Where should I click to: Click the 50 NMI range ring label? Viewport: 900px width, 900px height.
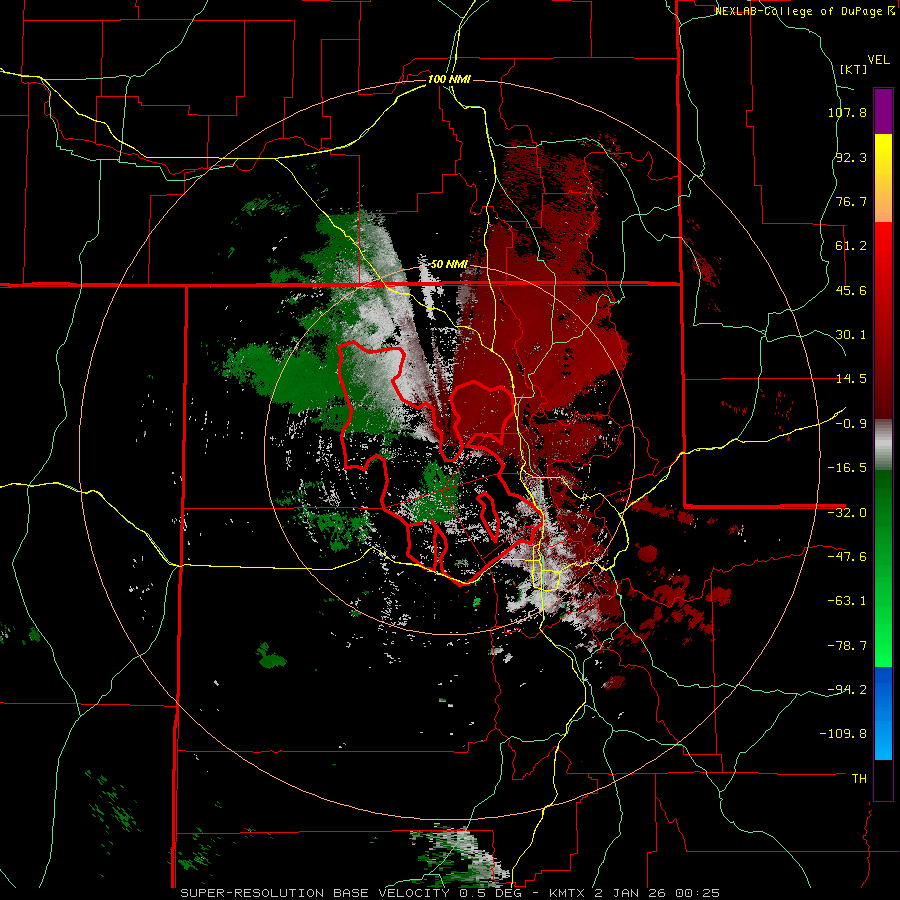(x=449, y=264)
